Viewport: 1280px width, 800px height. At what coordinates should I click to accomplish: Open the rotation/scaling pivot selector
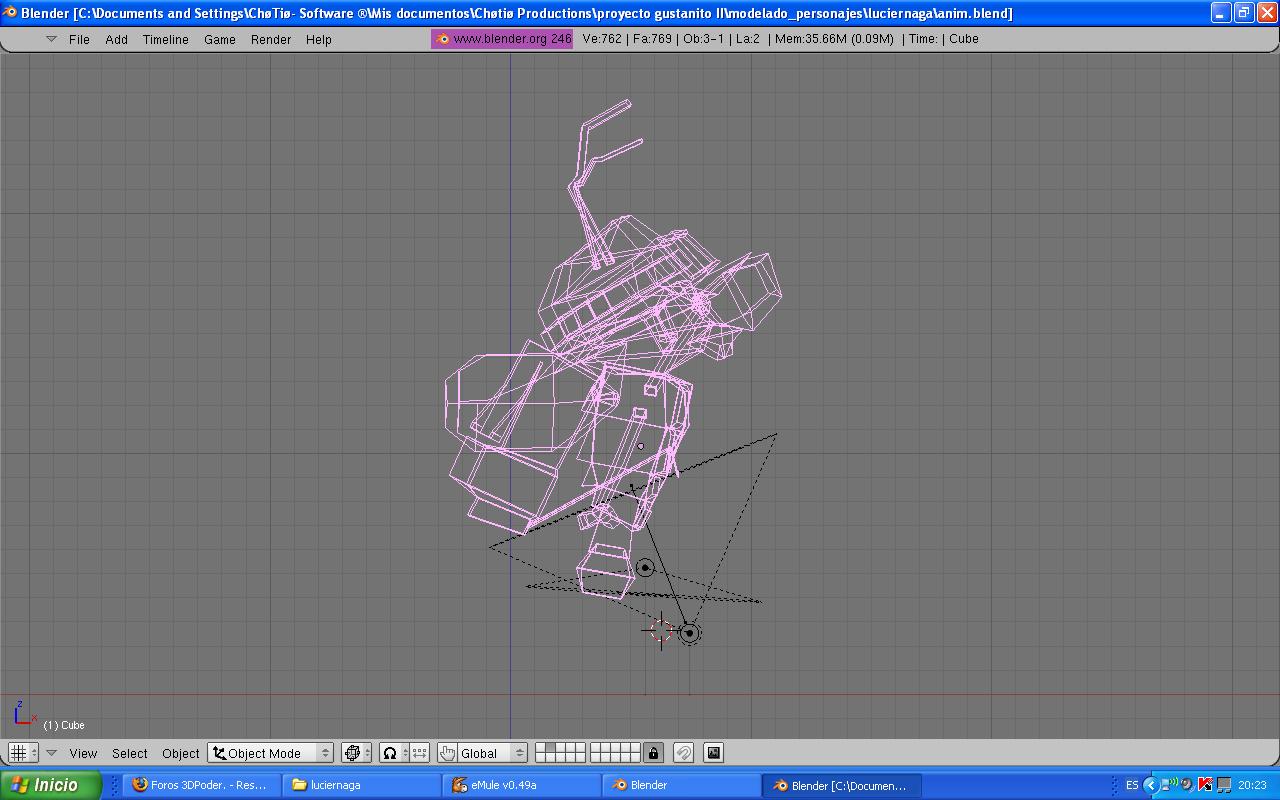click(393, 753)
